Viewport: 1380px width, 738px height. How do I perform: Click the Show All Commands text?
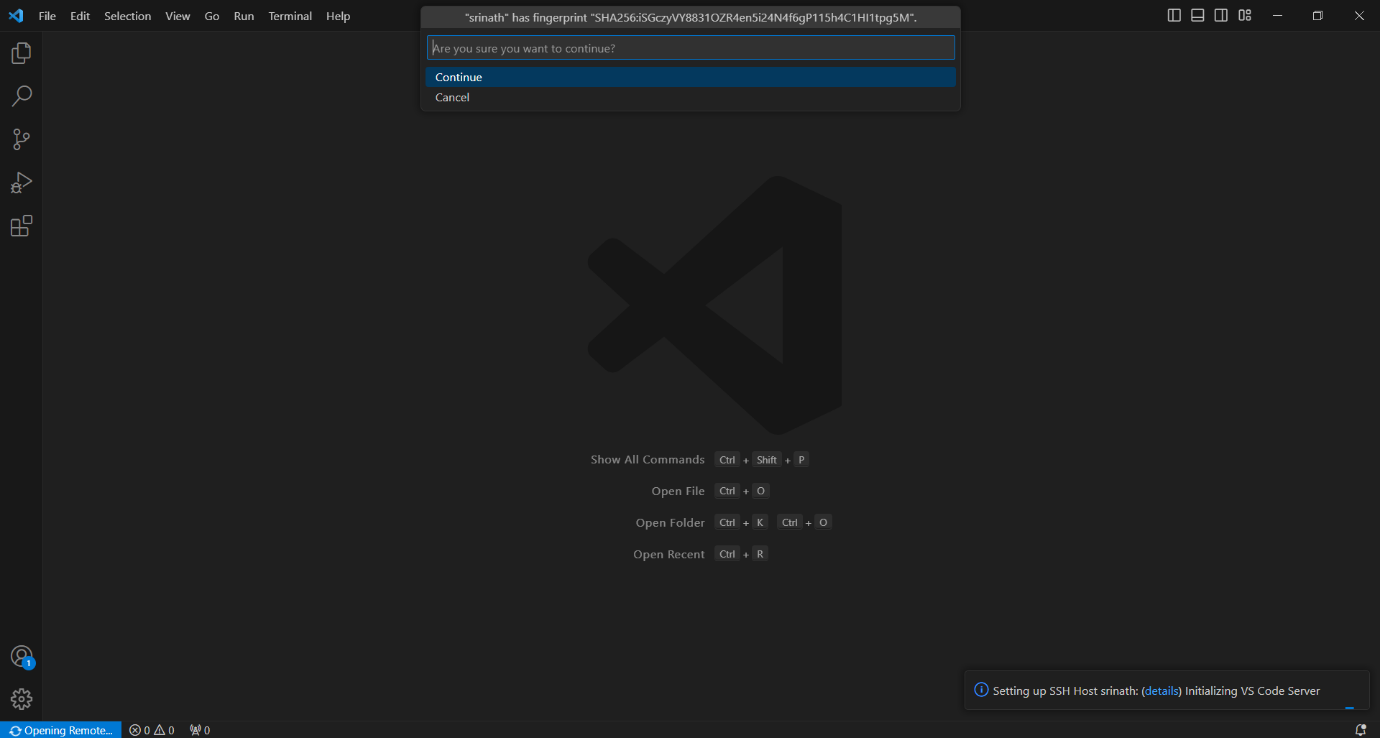coord(647,460)
